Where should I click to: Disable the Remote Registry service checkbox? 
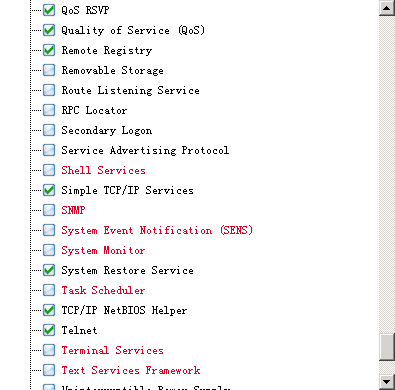point(49,50)
